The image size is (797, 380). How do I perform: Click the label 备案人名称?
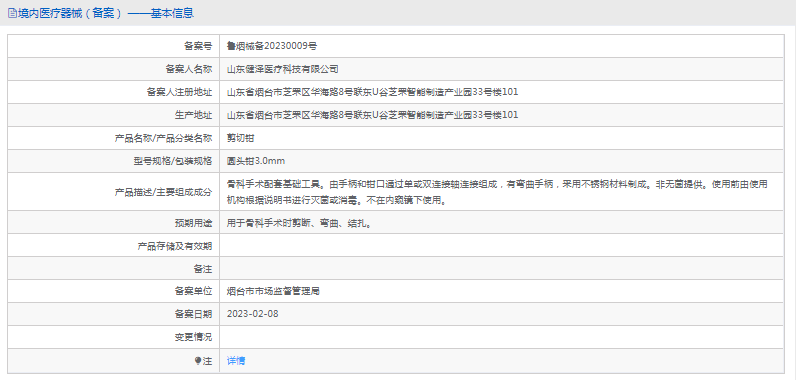click(x=189, y=69)
